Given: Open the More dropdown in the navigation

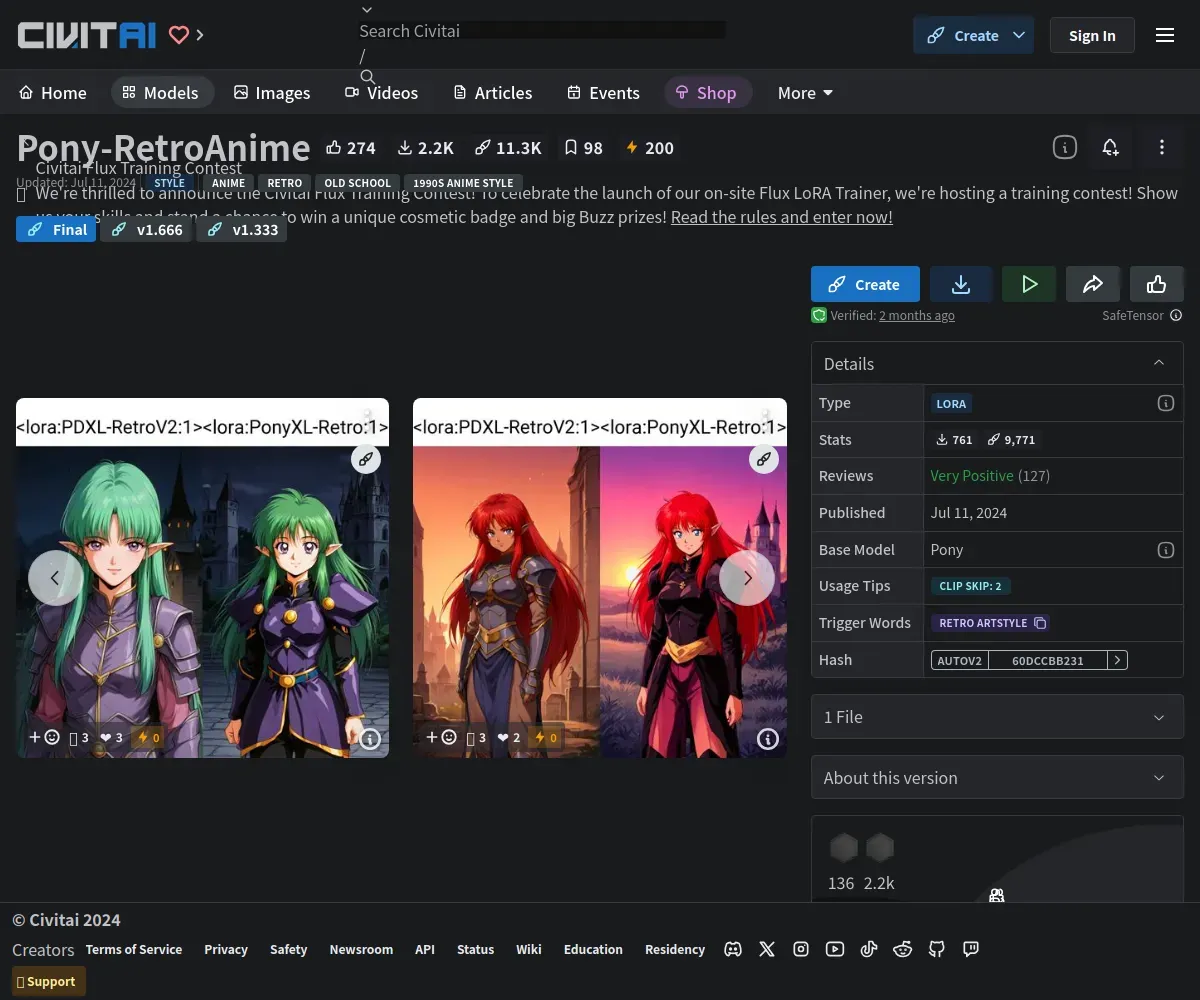Looking at the screenshot, I should [806, 93].
